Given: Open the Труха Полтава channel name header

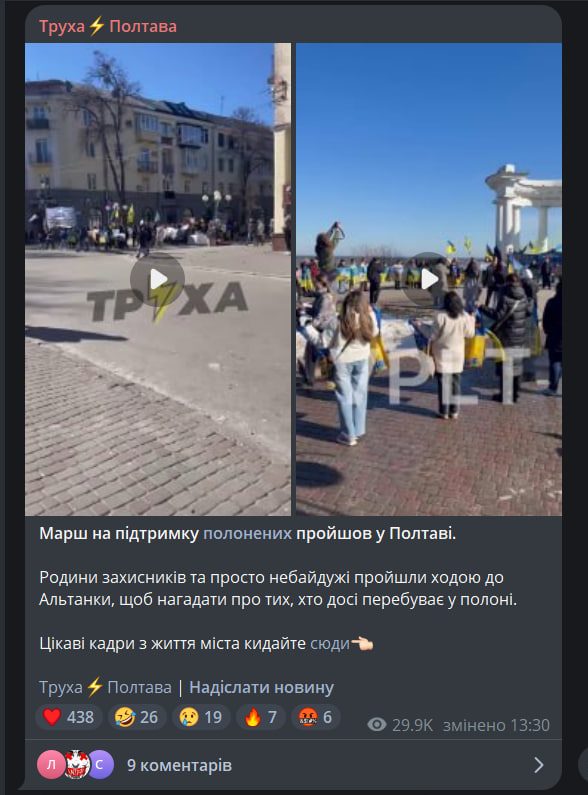Looking at the screenshot, I should click(108, 26).
